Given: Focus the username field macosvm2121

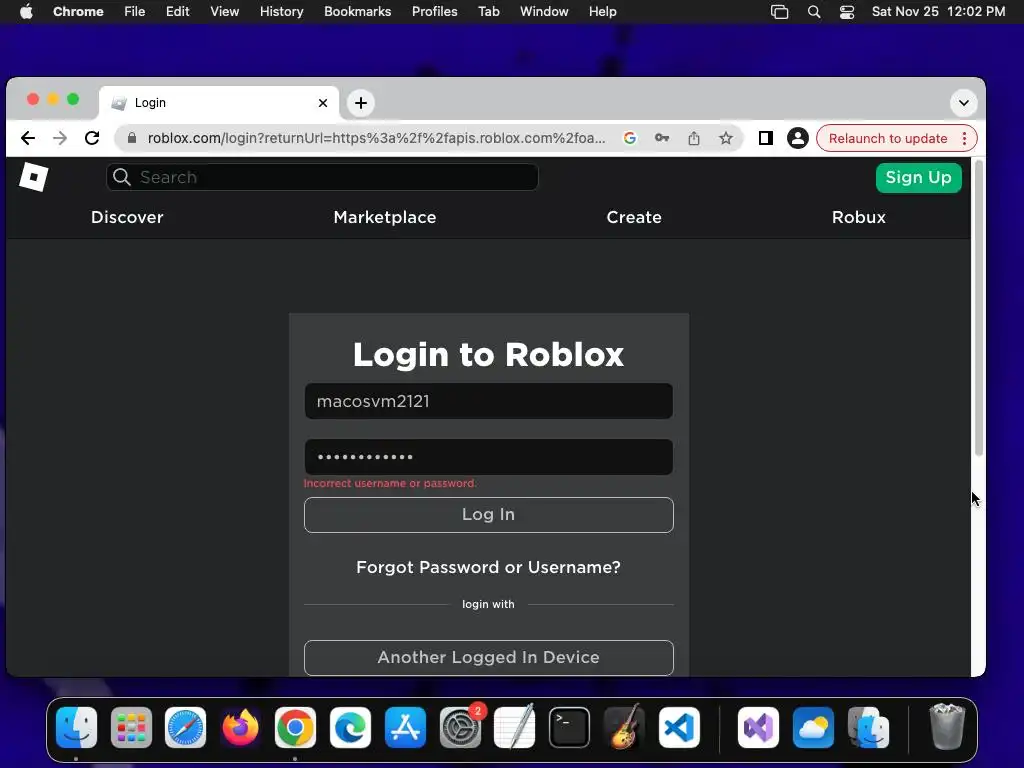Looking at the screenshot, I should click(x=488, y=401).
